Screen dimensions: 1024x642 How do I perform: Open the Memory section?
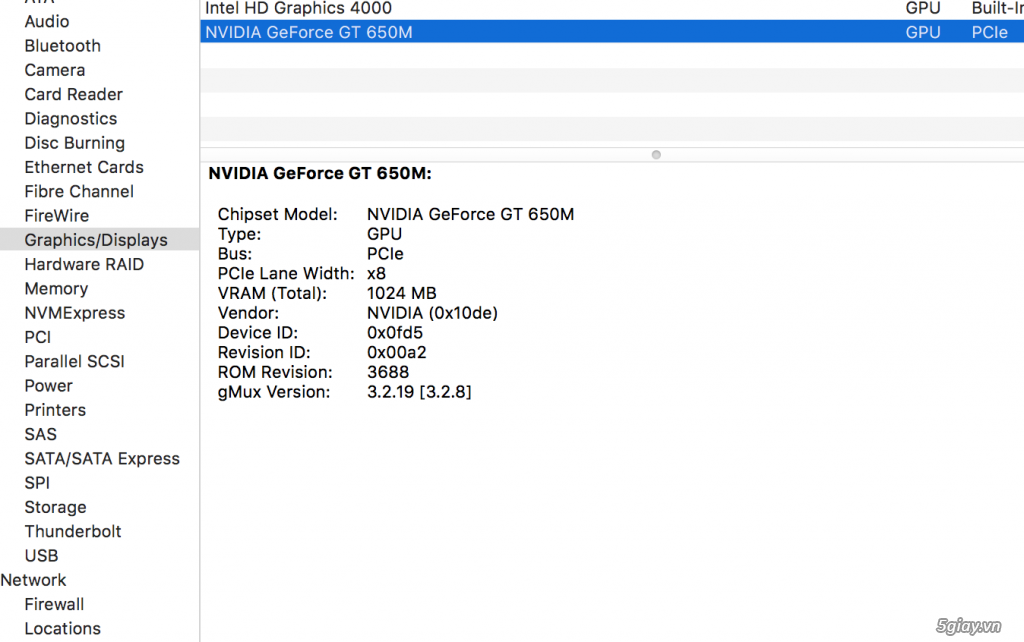56,289
